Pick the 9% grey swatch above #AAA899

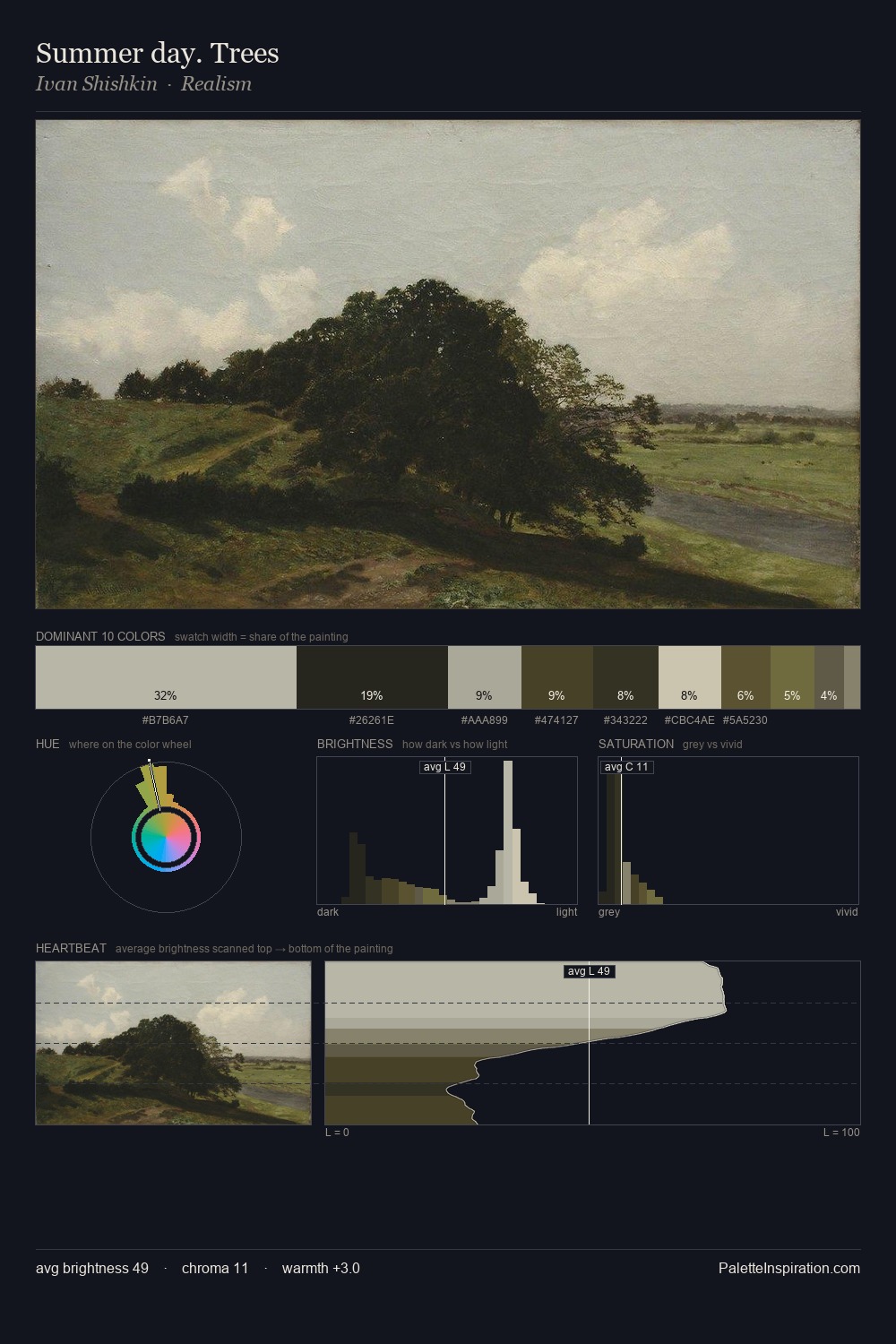click(485, 677)
